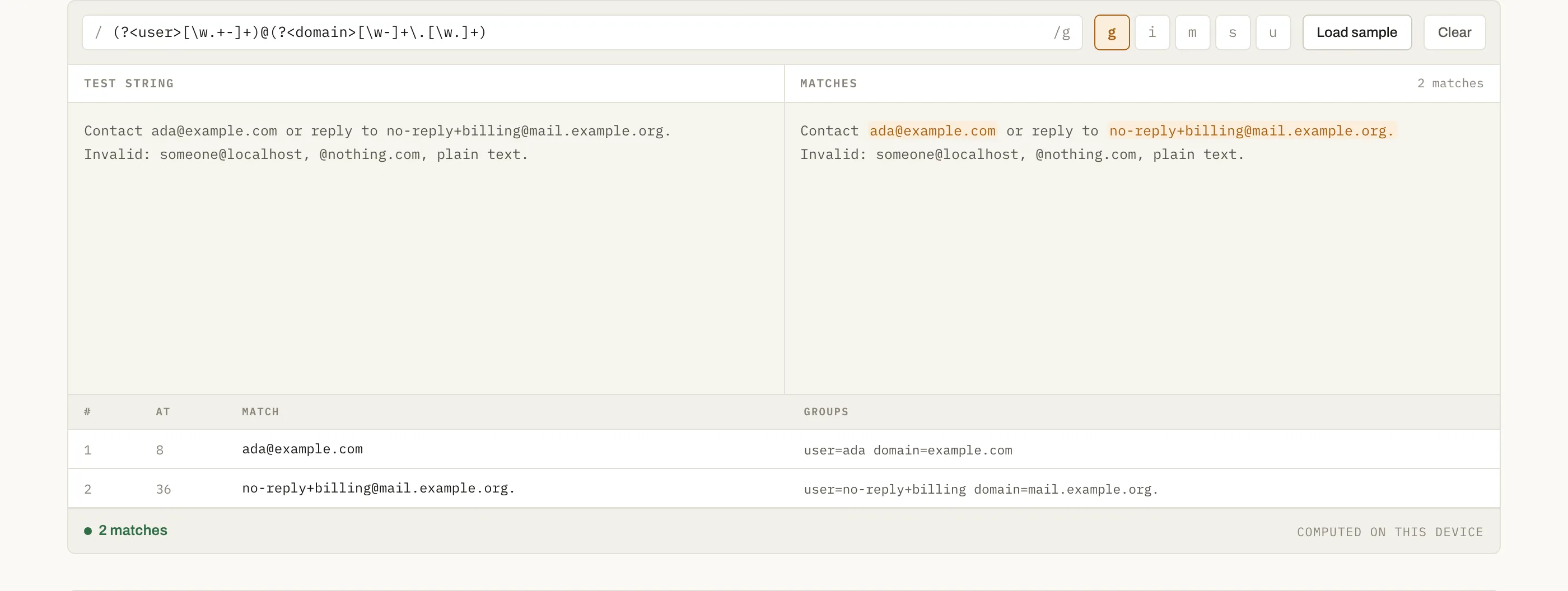Viewport: 1568px width, 591px height.
Task: Click the '/g' flags suffix in pattern field
Action: [x=1062, y=33]
